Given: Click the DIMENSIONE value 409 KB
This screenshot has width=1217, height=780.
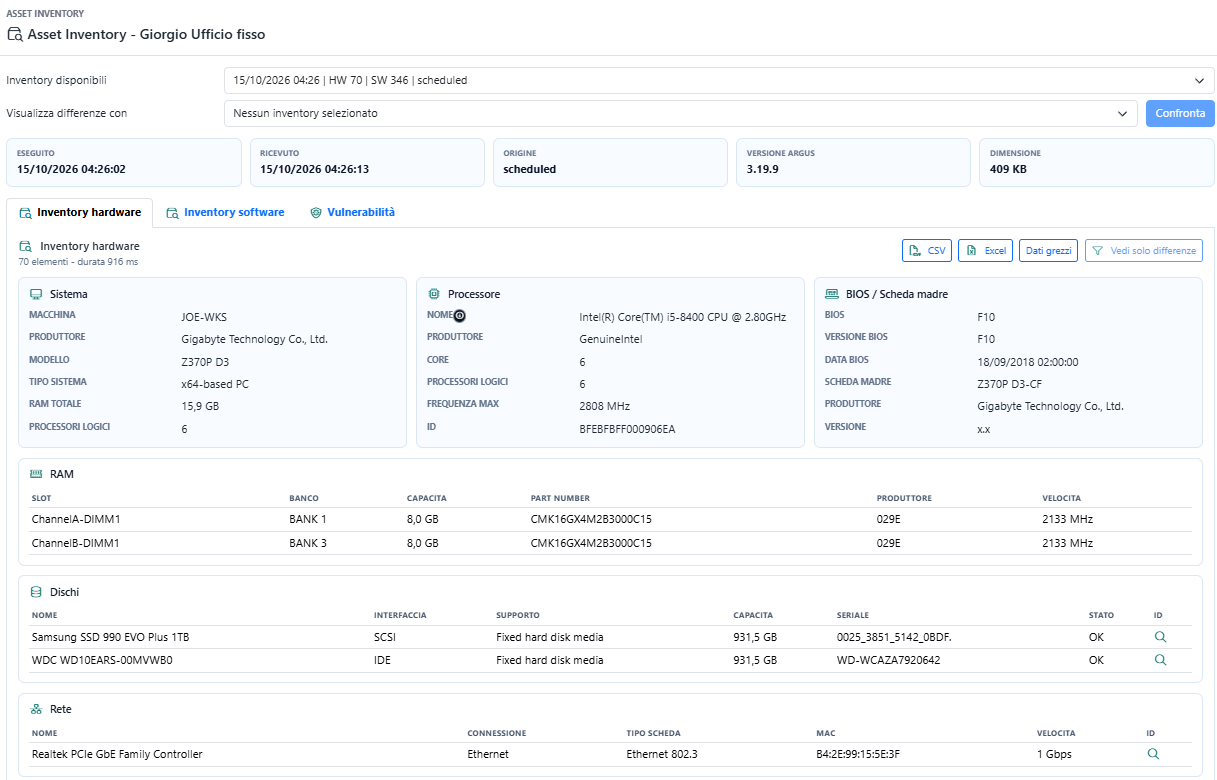Looking at the screenshot, I should [1008, 169].
